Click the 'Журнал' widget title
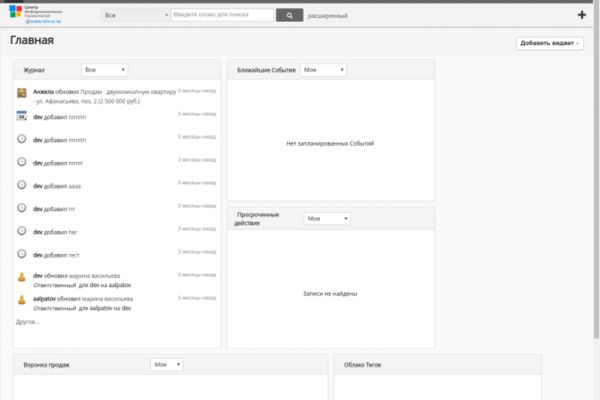 click(x=34, y=70)
